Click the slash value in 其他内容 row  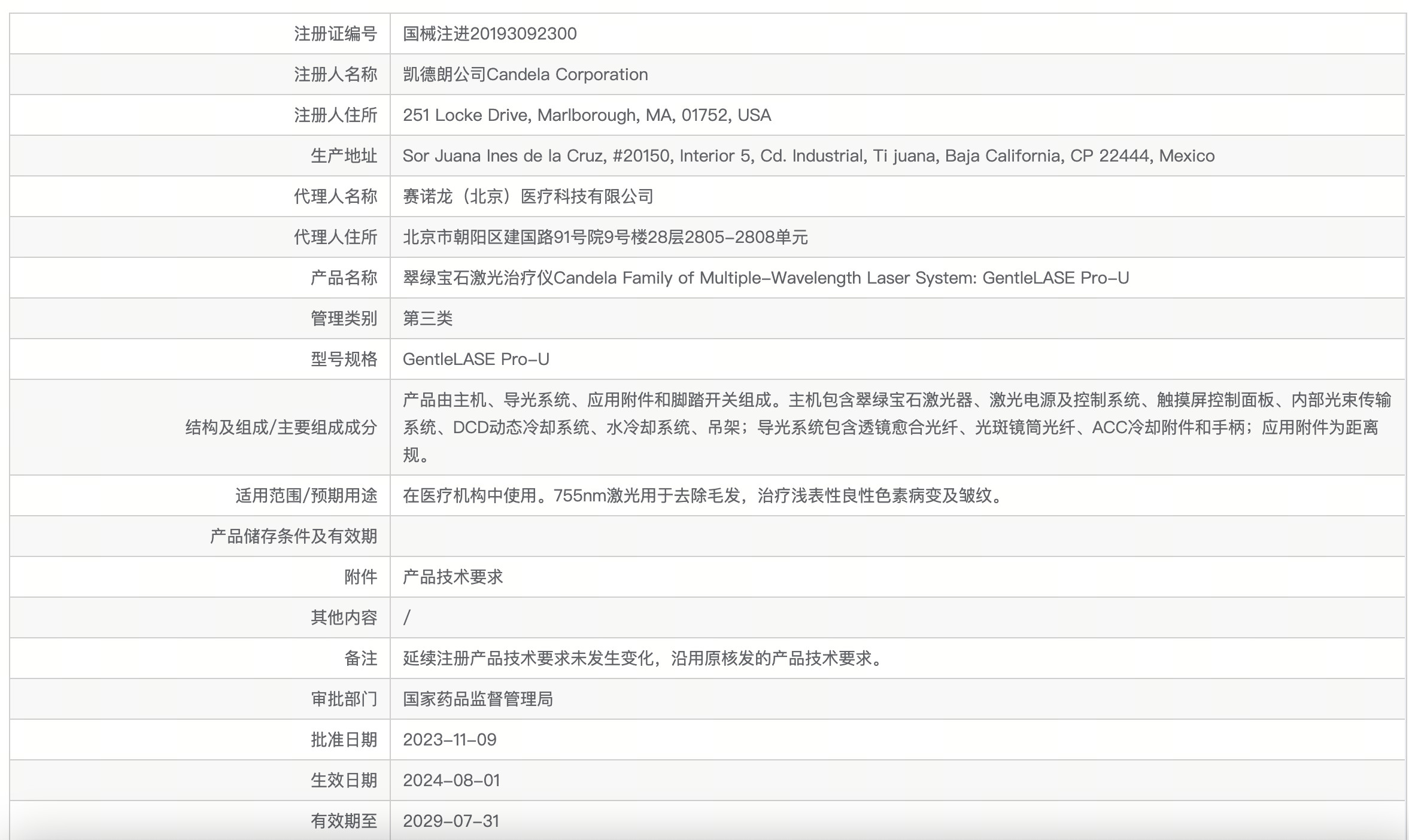tap(407, 617)
